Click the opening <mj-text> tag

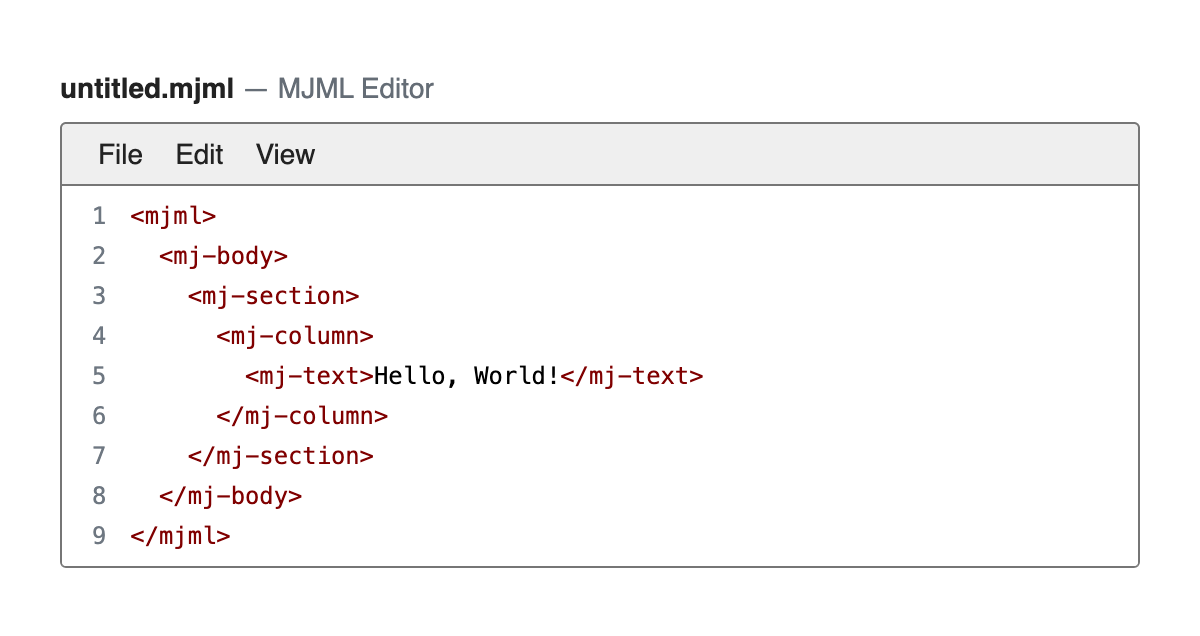[x=310, y=376]
